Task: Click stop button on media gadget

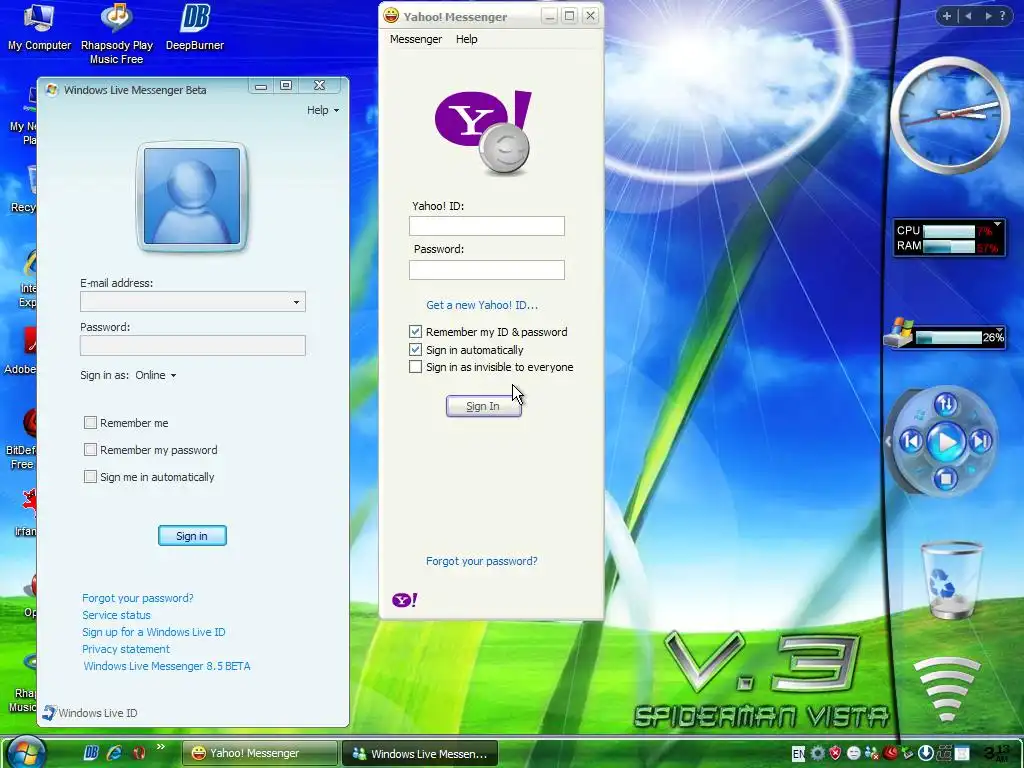Action: pos(945,479)
